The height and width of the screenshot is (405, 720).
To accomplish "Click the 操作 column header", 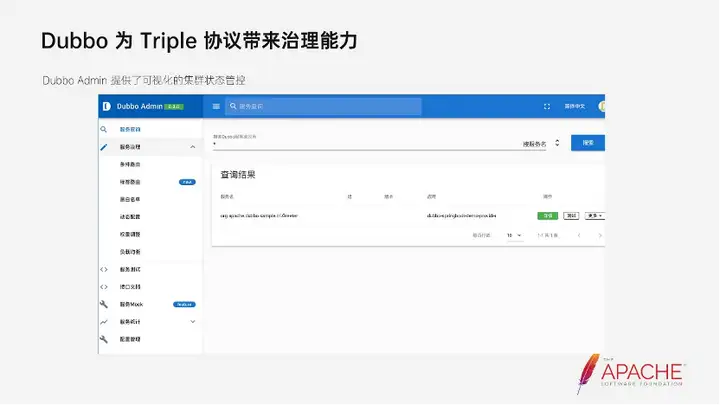I will pyautogui.click(x=547, y=197).
